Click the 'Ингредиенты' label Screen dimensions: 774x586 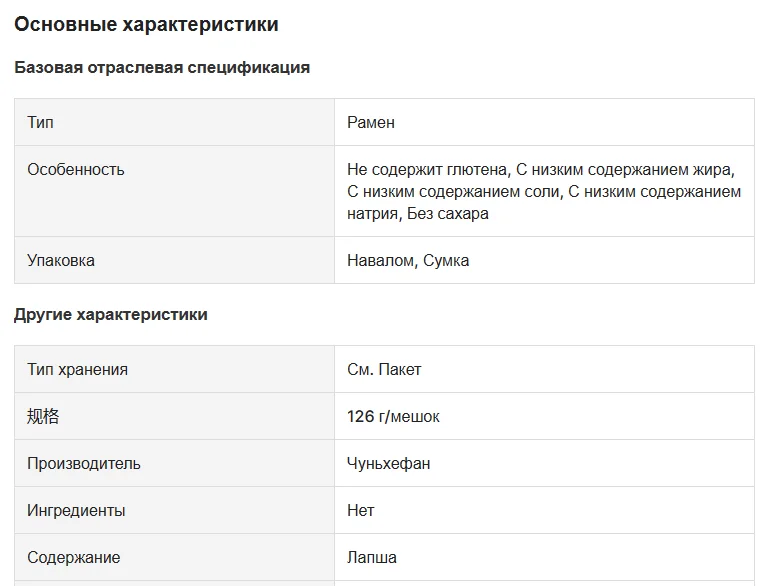point(77,510)
